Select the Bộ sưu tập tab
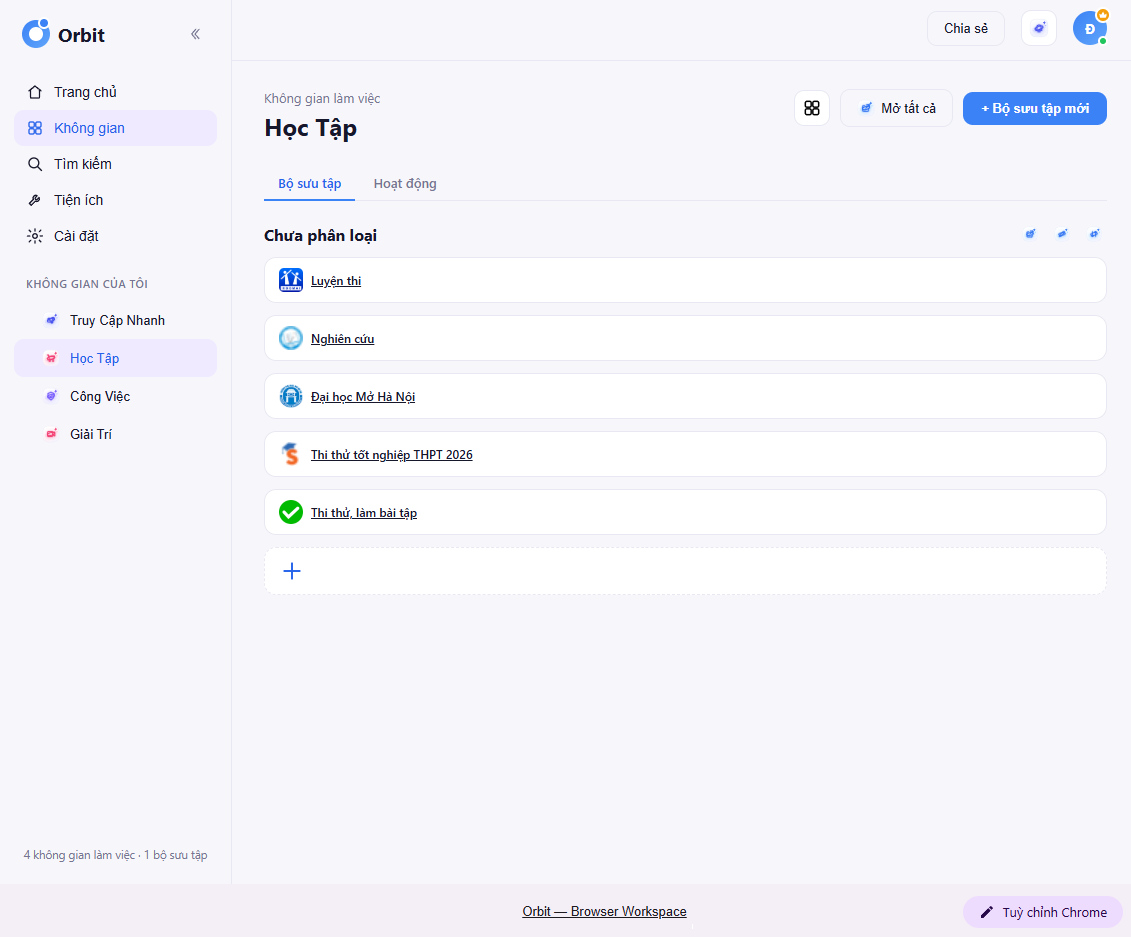 point(309,183)
